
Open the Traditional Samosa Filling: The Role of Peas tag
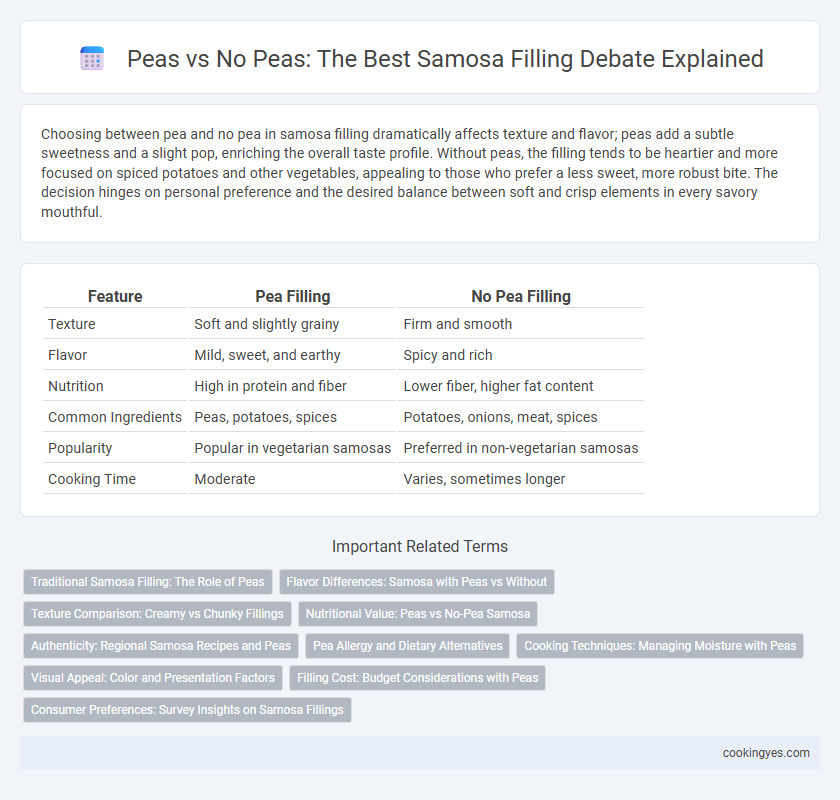pyautogui.click(x=148, y=582)
